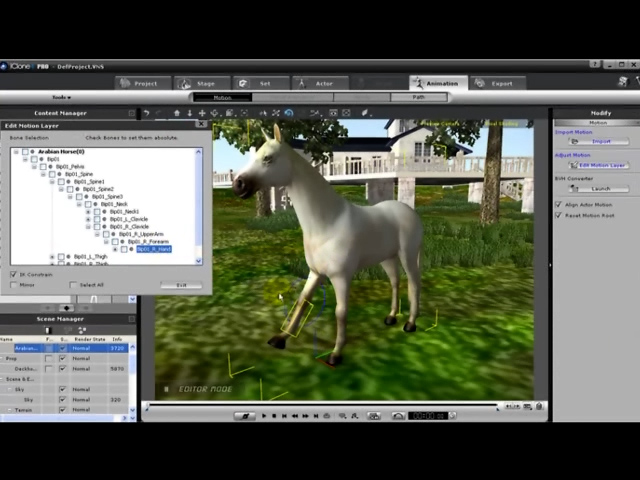640x480 pixels.
Task: Check the Bip01_R_Hand bone checkbox
Action: [124, 249]
